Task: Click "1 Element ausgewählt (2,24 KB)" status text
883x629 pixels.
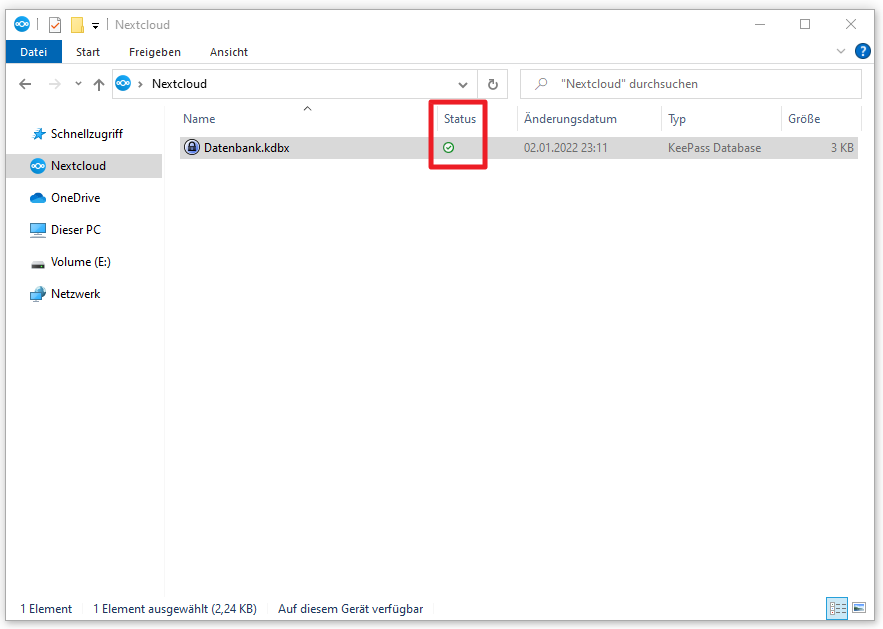Action: pos(175,609)
